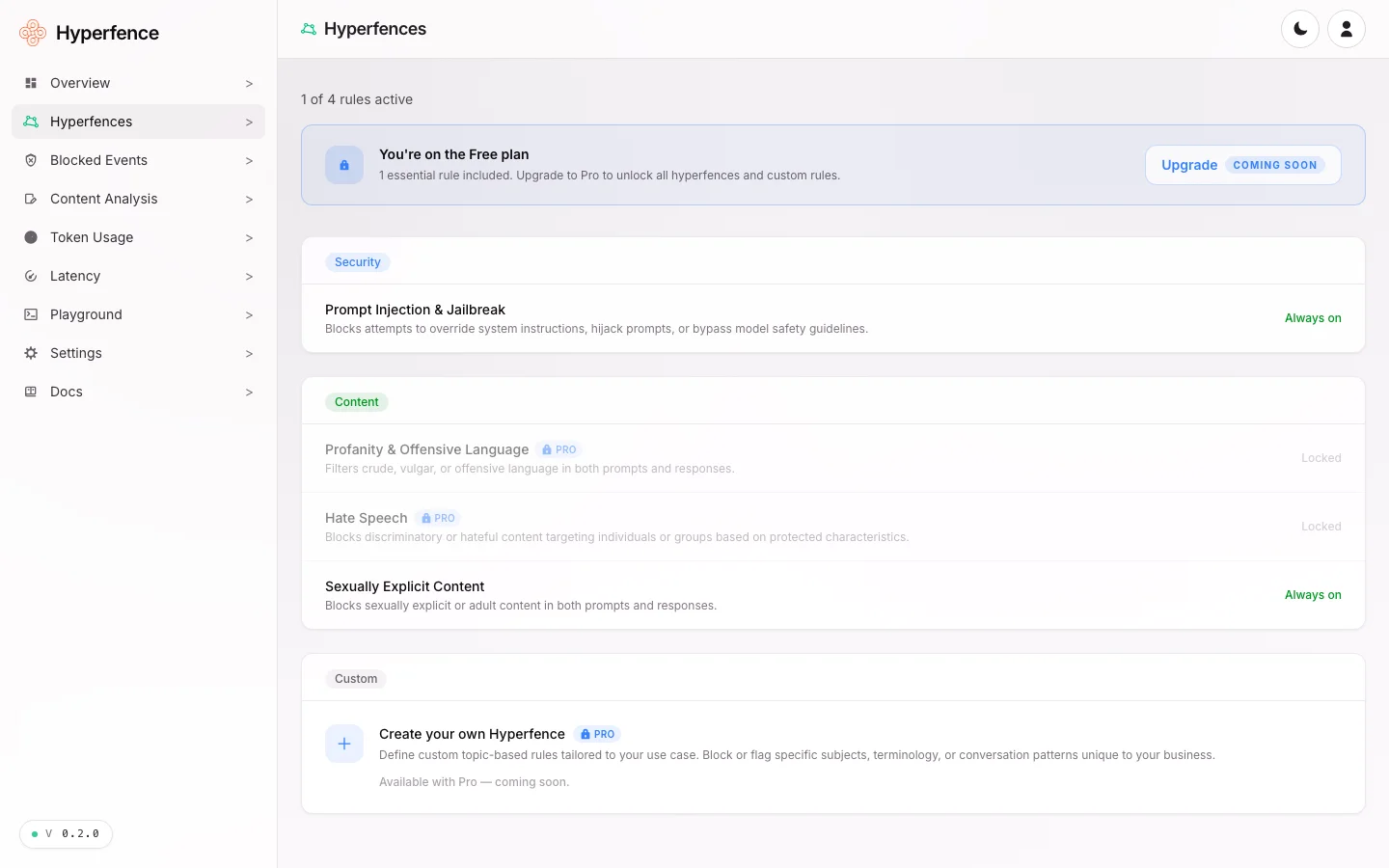Expand the Docs chevron
The image size is (1389, 868).
click(x=249, y=393)
